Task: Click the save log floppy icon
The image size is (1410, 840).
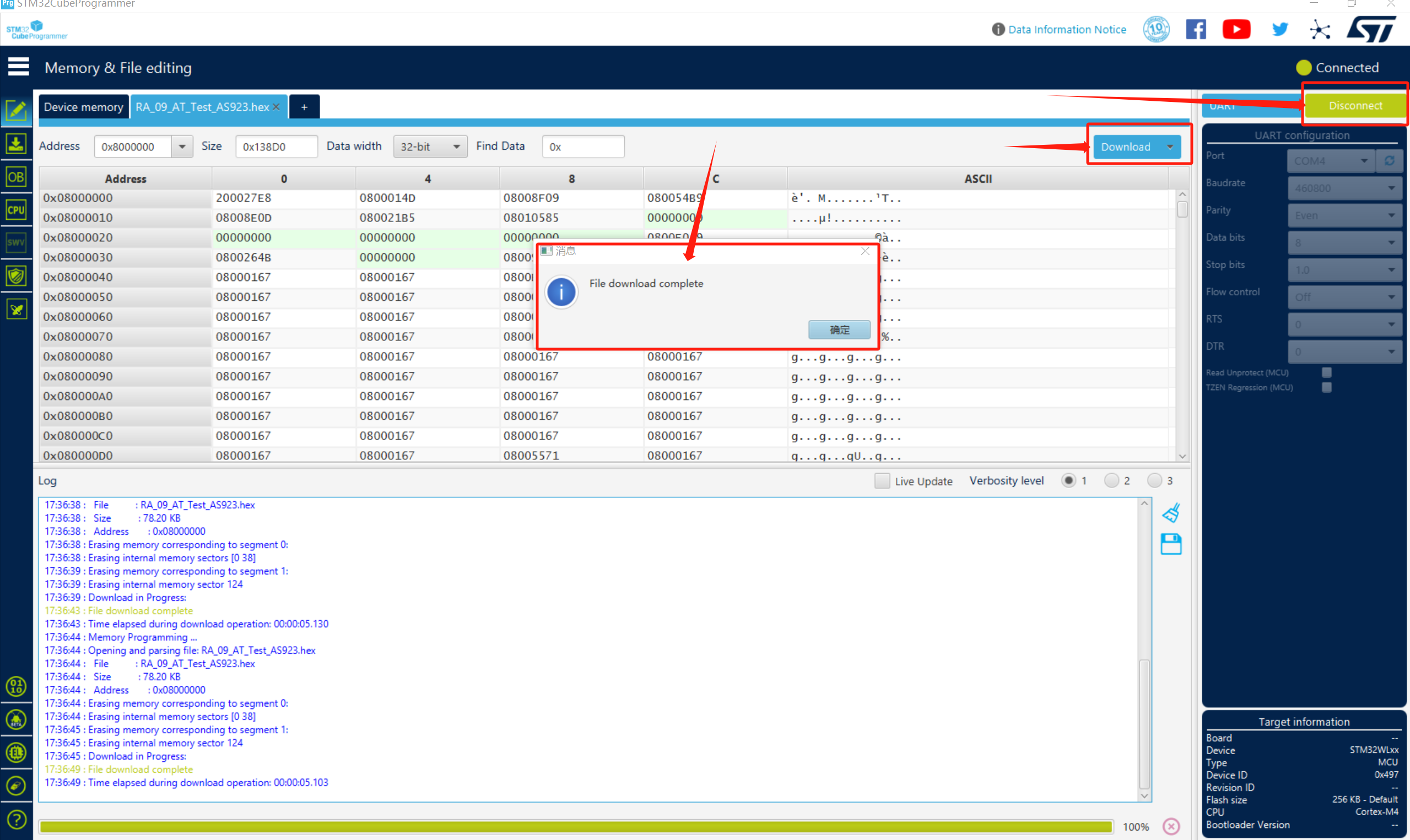Action: tap(1170, 544)
